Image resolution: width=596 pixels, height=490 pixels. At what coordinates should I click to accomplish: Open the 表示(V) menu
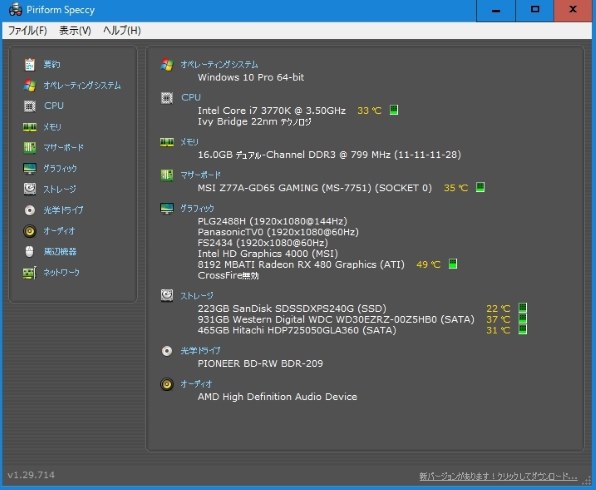(x=75, y=30)
